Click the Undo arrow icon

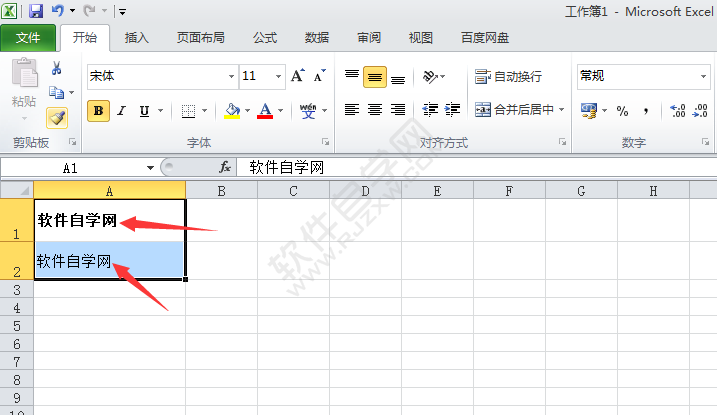[58, 10]
